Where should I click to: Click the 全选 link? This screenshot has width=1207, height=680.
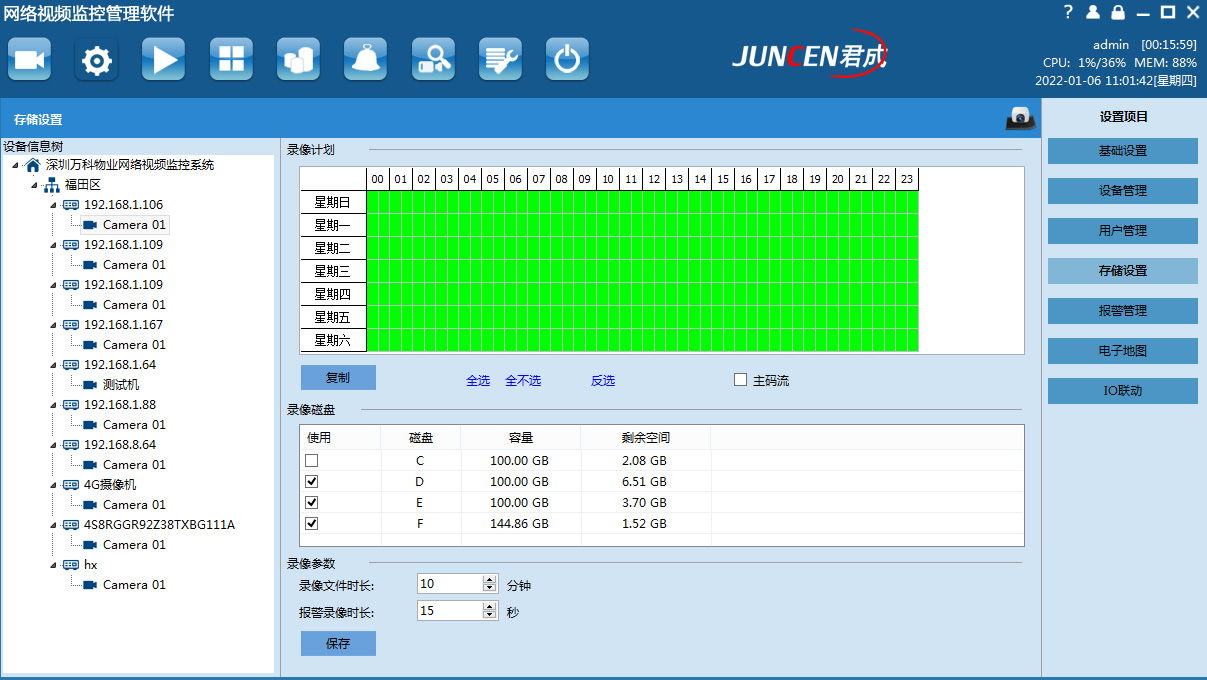point(478,381)
